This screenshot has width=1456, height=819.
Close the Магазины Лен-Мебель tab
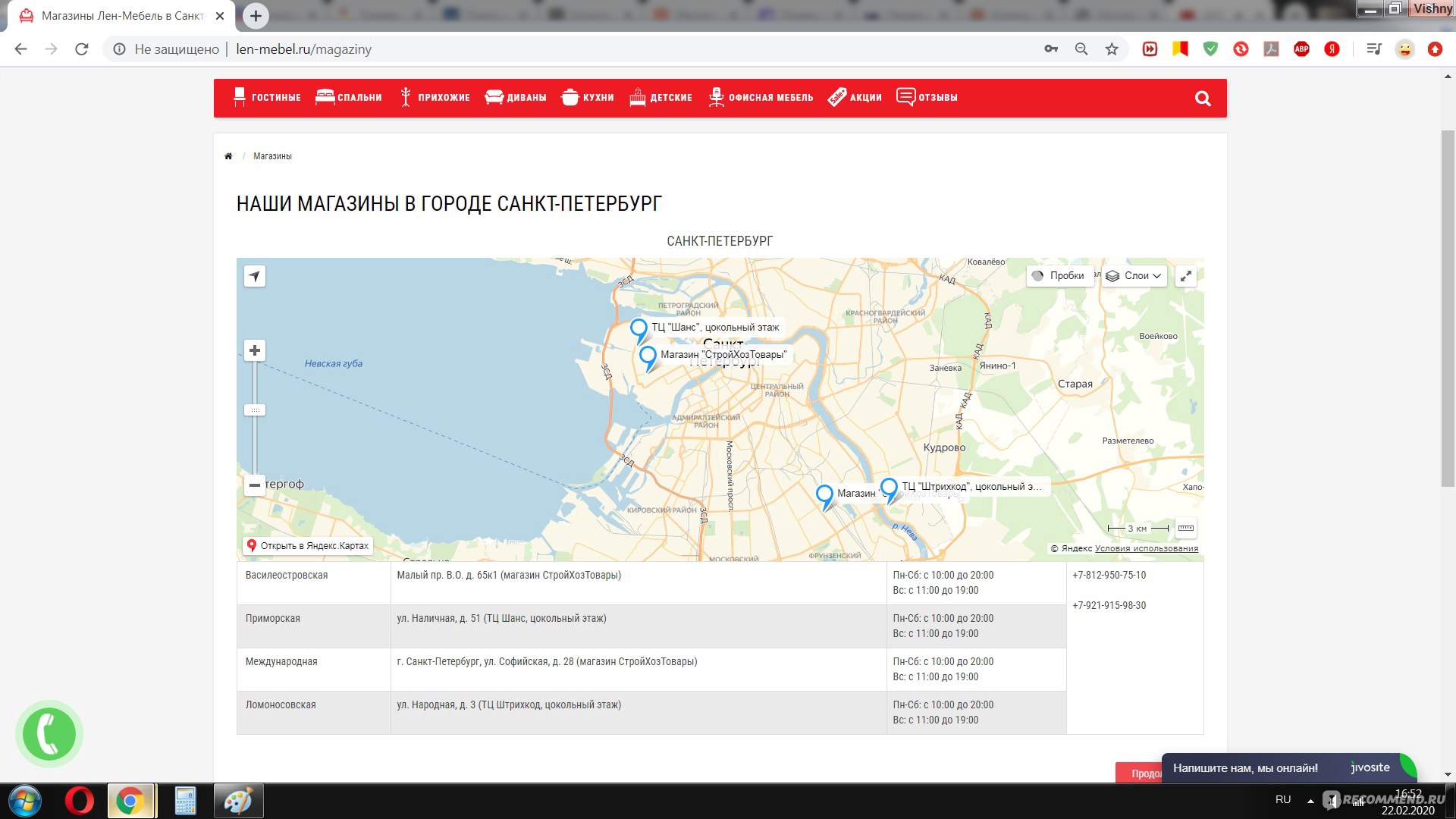(220, 15)
